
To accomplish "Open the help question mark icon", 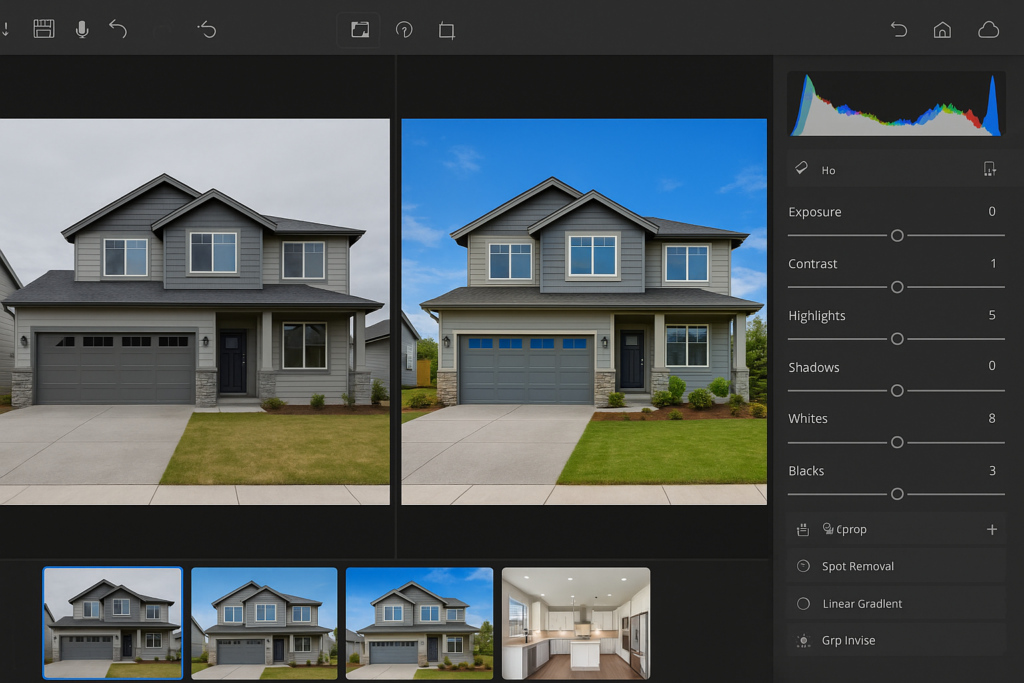I will point(404,30).
